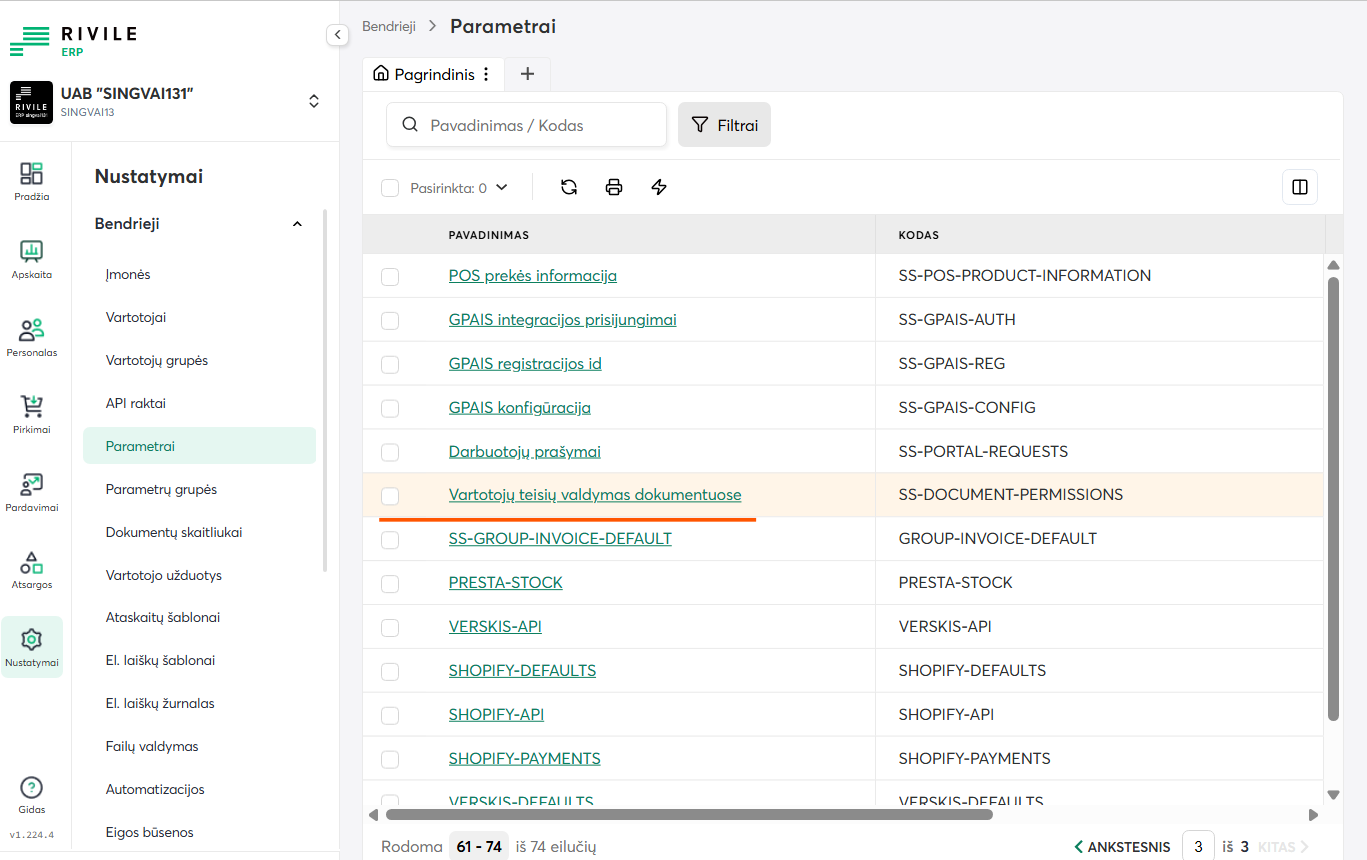Tick checkbox for POS prekės informacija
1367x860 pixels.
coord(390,277)
